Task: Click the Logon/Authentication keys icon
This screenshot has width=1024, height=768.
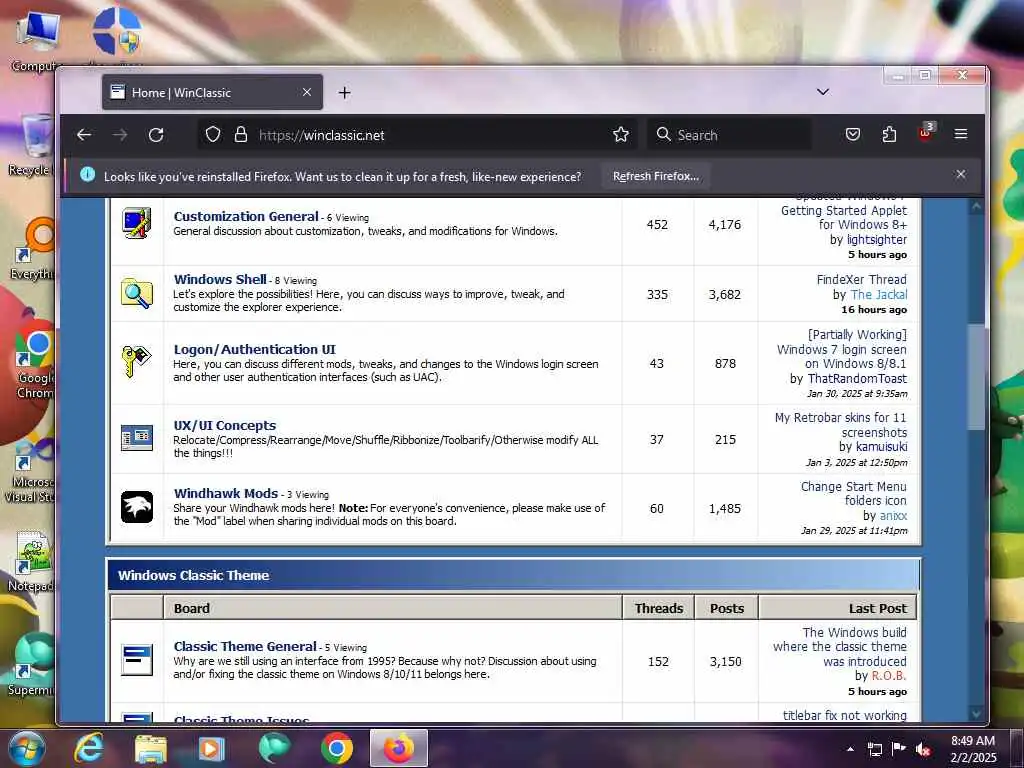Action: (136, 361)
